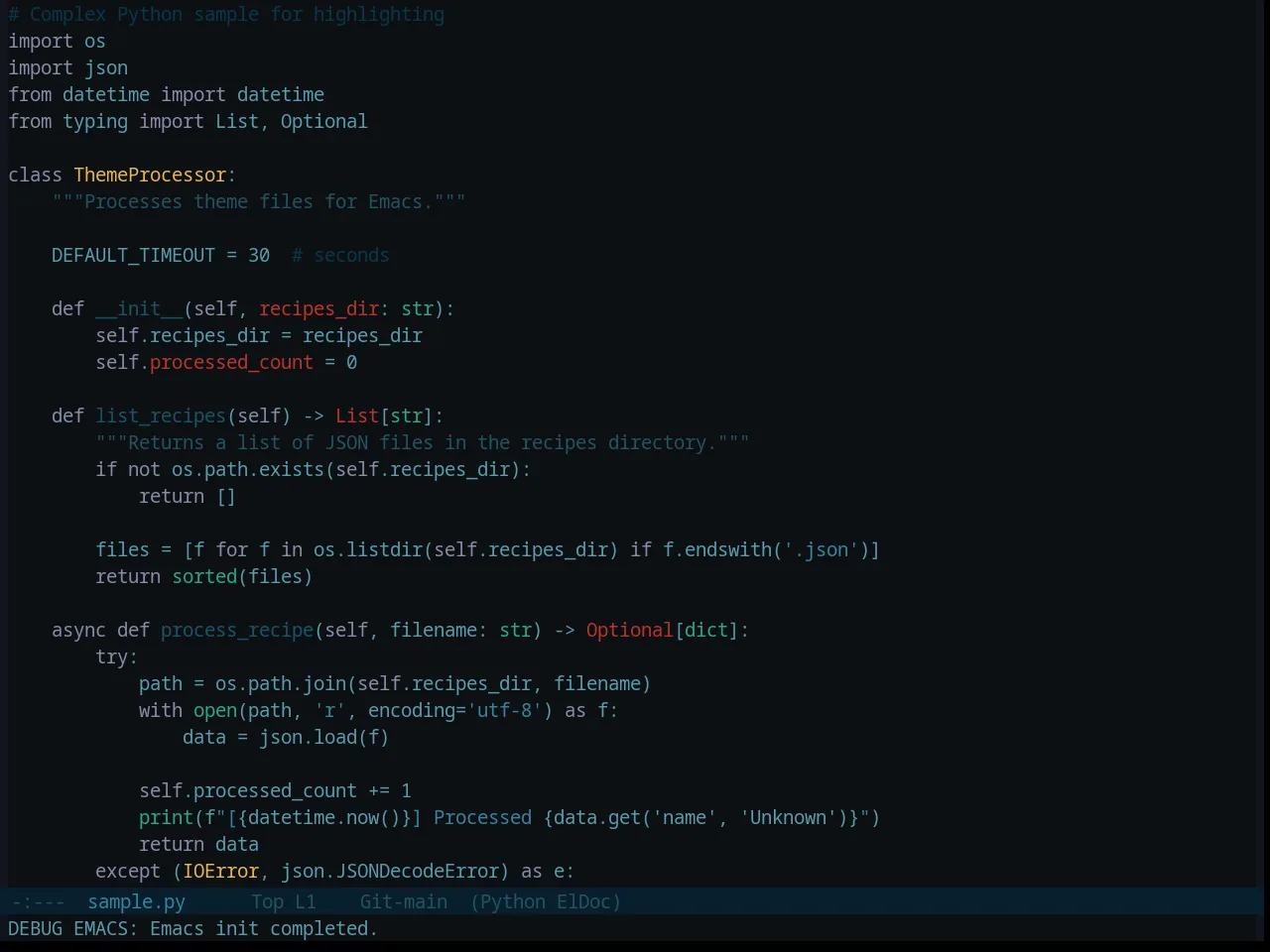1270x952 pixels.
Task: Click the 'return data' statement
Action: point(198,844)
